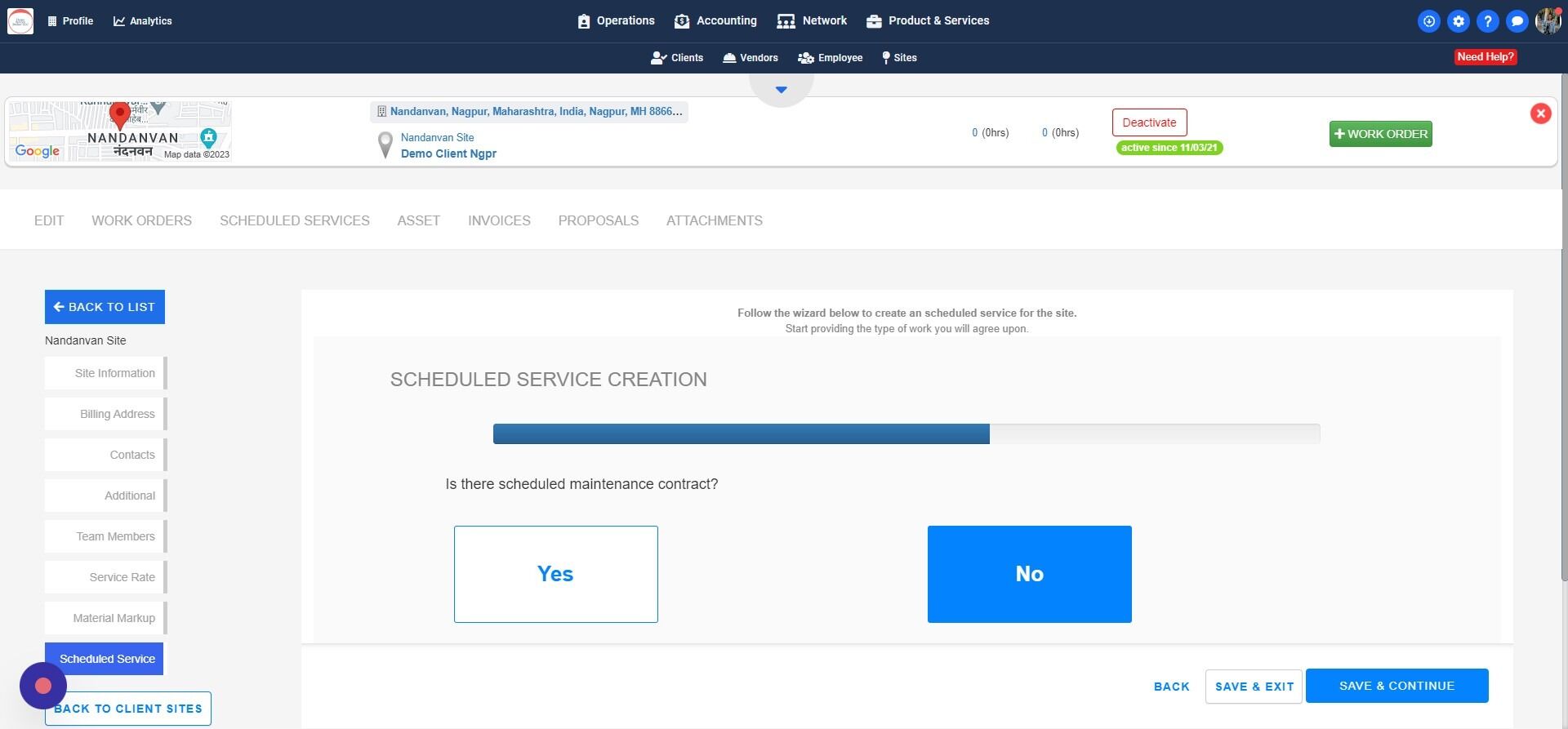Click the Need Help? button
The height and width of the screenshot is (729, 1568).
[1486, 57]
